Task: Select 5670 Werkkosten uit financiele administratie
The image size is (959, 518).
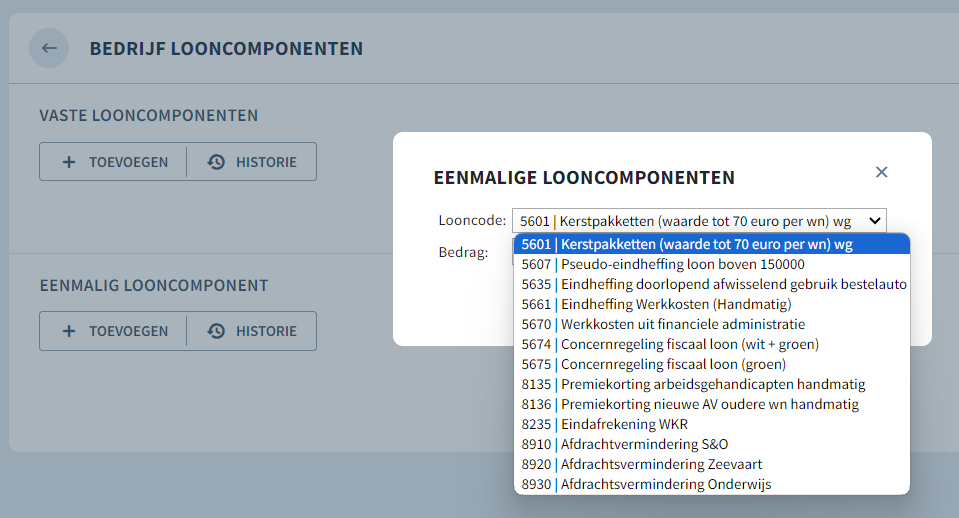Action: point(712,324)
